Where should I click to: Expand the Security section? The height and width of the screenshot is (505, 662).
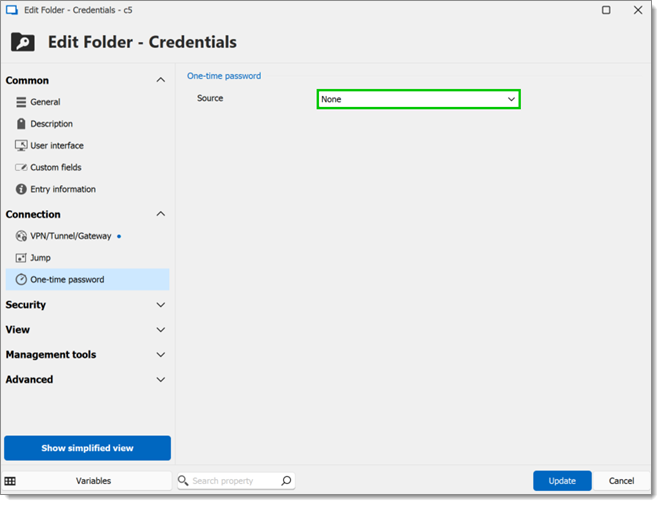[x=161, y=305]
